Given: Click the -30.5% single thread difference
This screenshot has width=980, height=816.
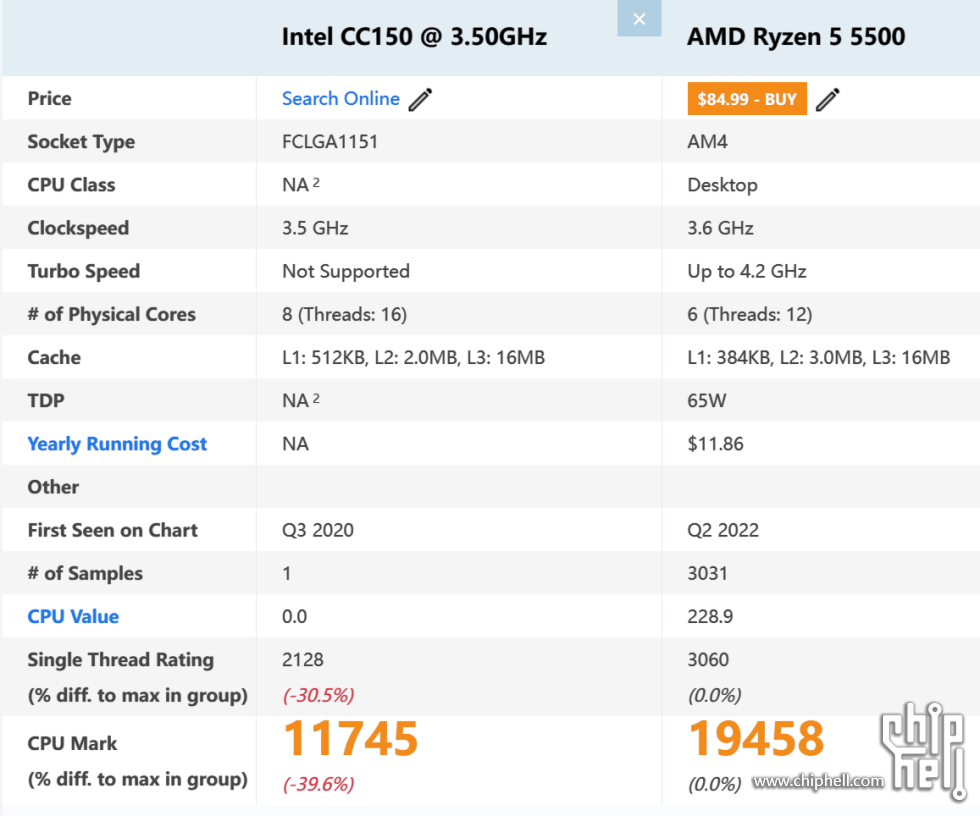Looking at the screenshot, I should 319,695.
